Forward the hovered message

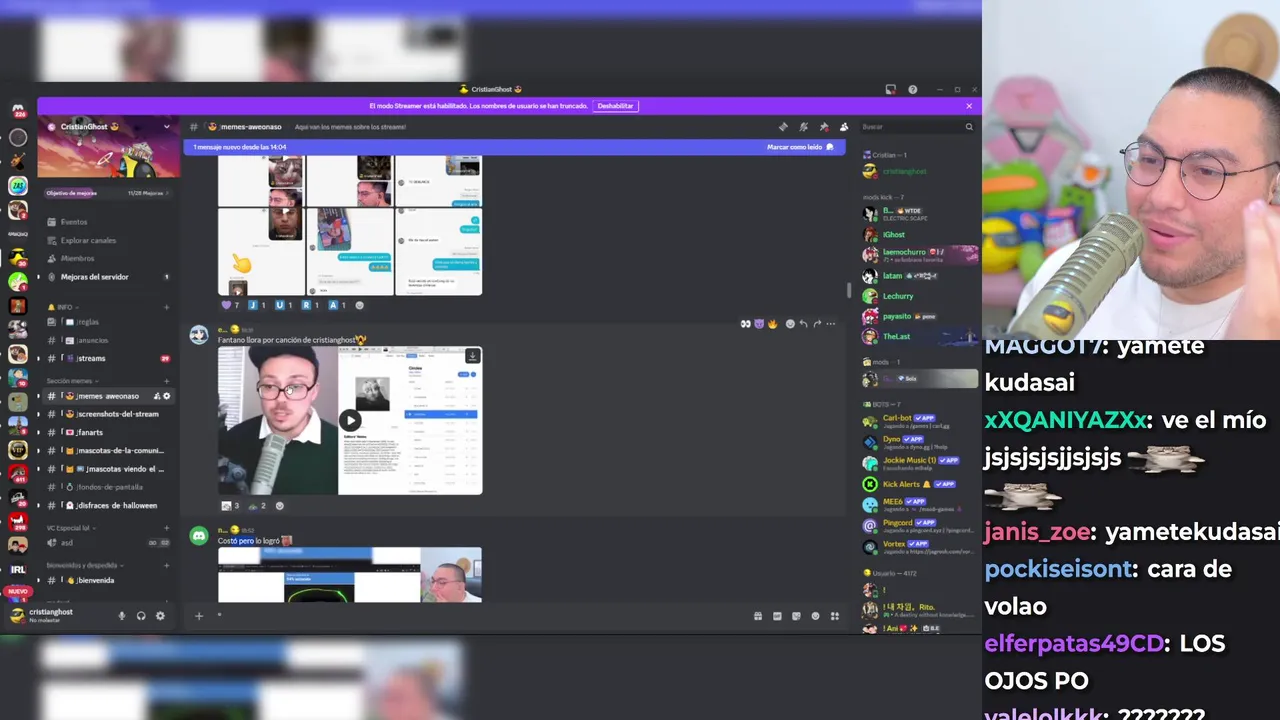pyautogui.click(x=817, y=324)
